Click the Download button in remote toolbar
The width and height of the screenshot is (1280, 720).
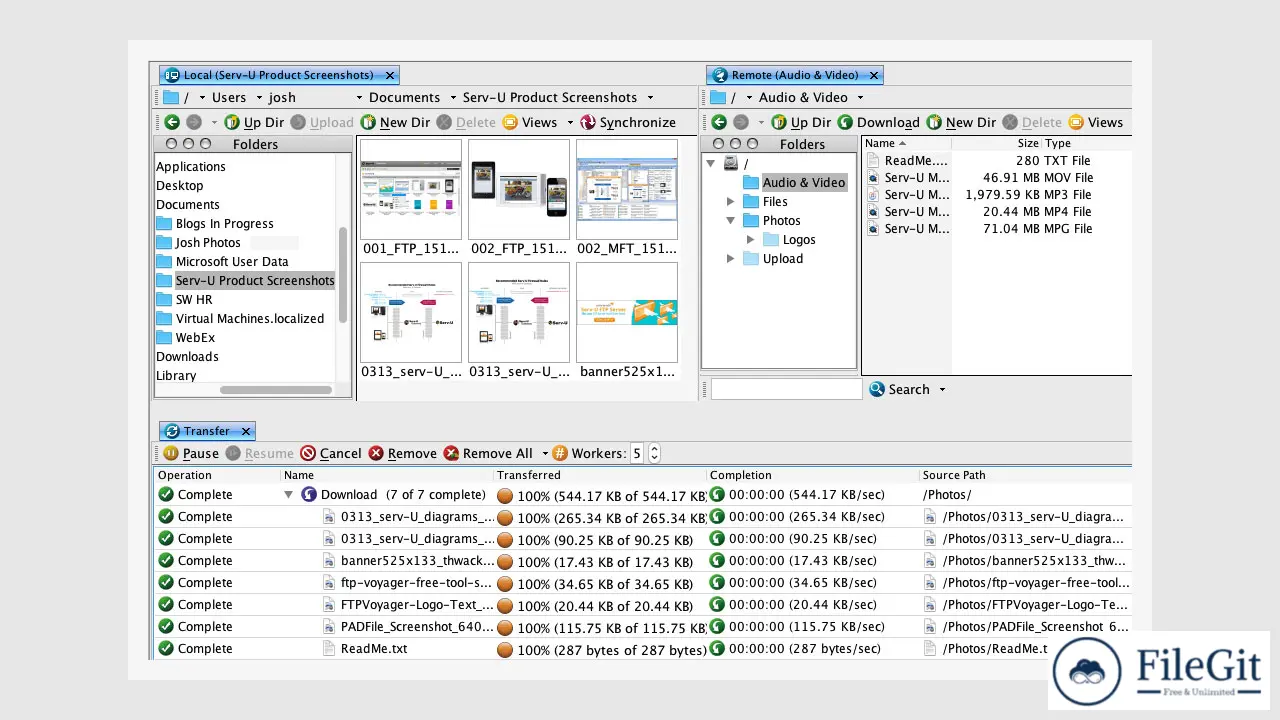878,122
